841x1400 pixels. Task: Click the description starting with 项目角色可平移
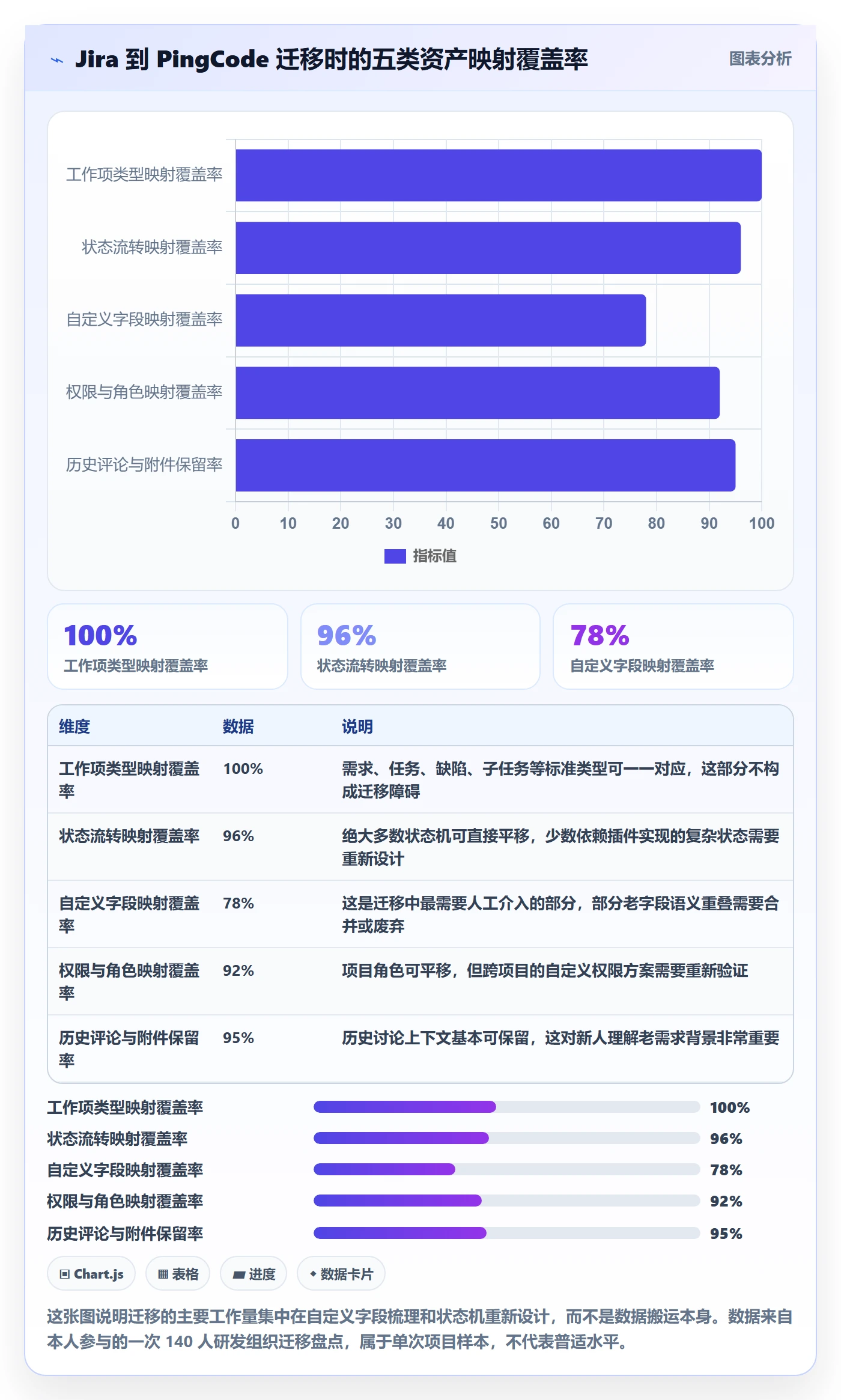(545, 971)
